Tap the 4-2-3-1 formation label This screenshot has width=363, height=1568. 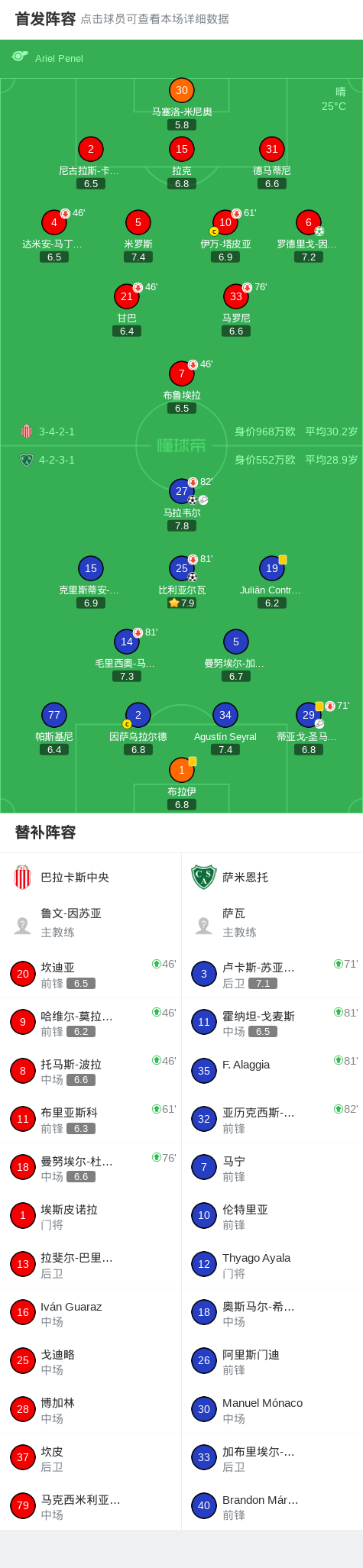(x=57, y=460)
